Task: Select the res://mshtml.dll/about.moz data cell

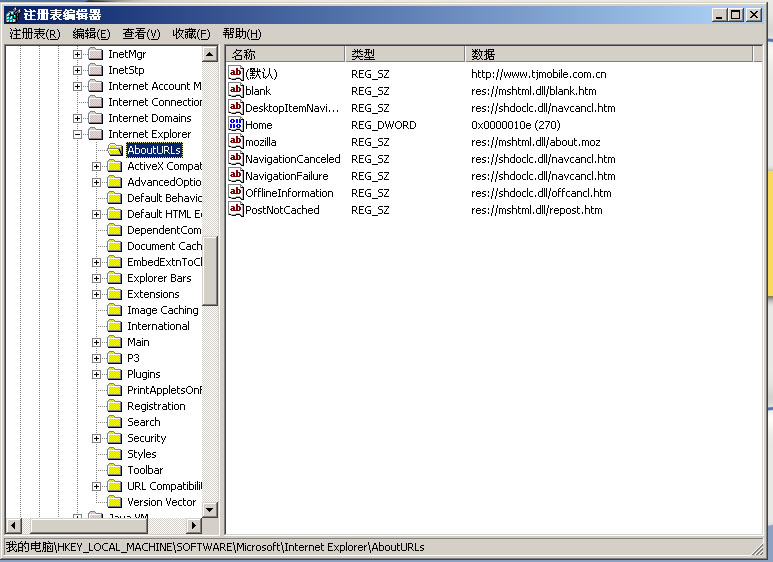Action: point(535,142)
